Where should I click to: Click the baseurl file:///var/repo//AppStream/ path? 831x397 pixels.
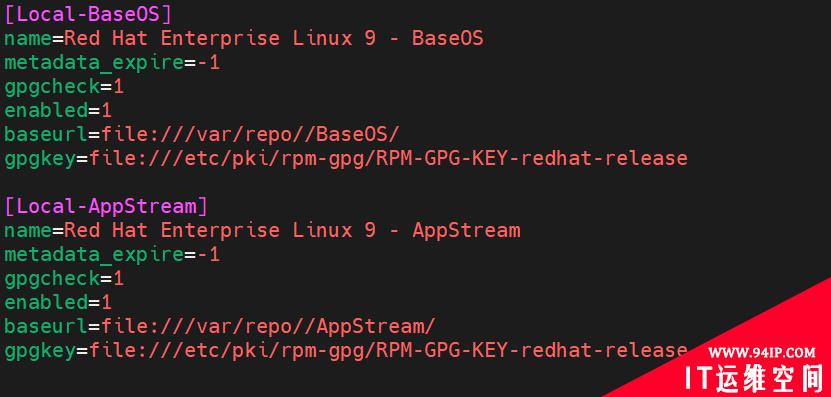coord(268,327)
